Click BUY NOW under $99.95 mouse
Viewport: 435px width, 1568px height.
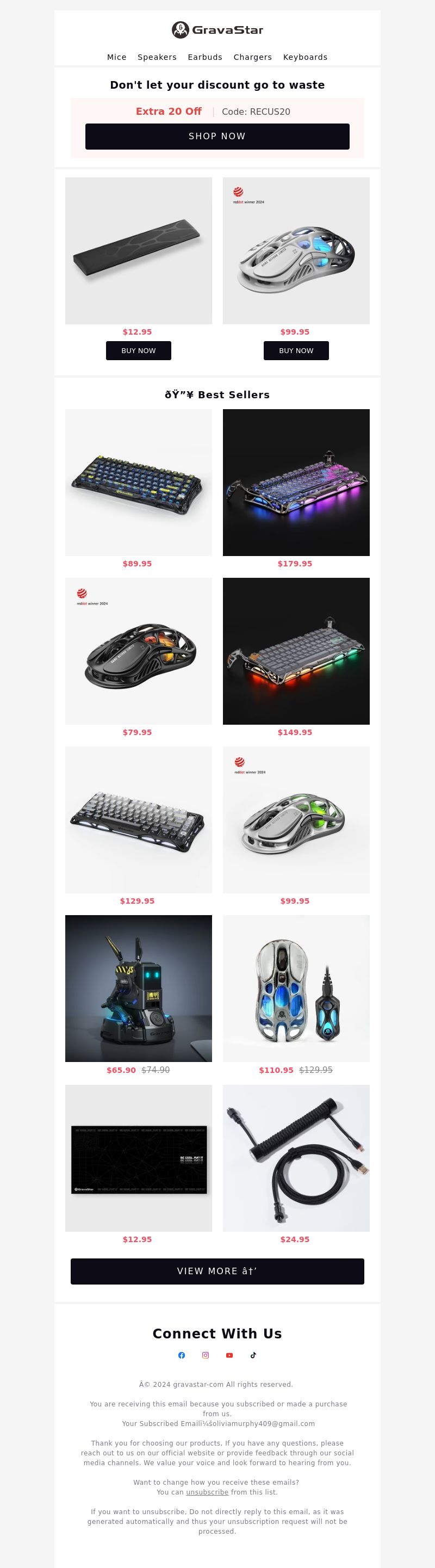click(296, 350)
